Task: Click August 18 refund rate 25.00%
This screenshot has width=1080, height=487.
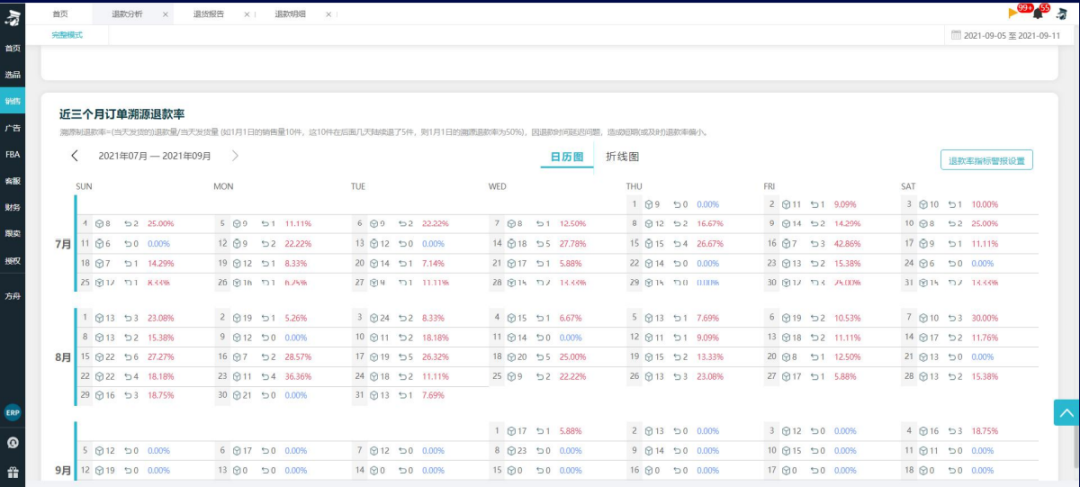Action: 574,357
